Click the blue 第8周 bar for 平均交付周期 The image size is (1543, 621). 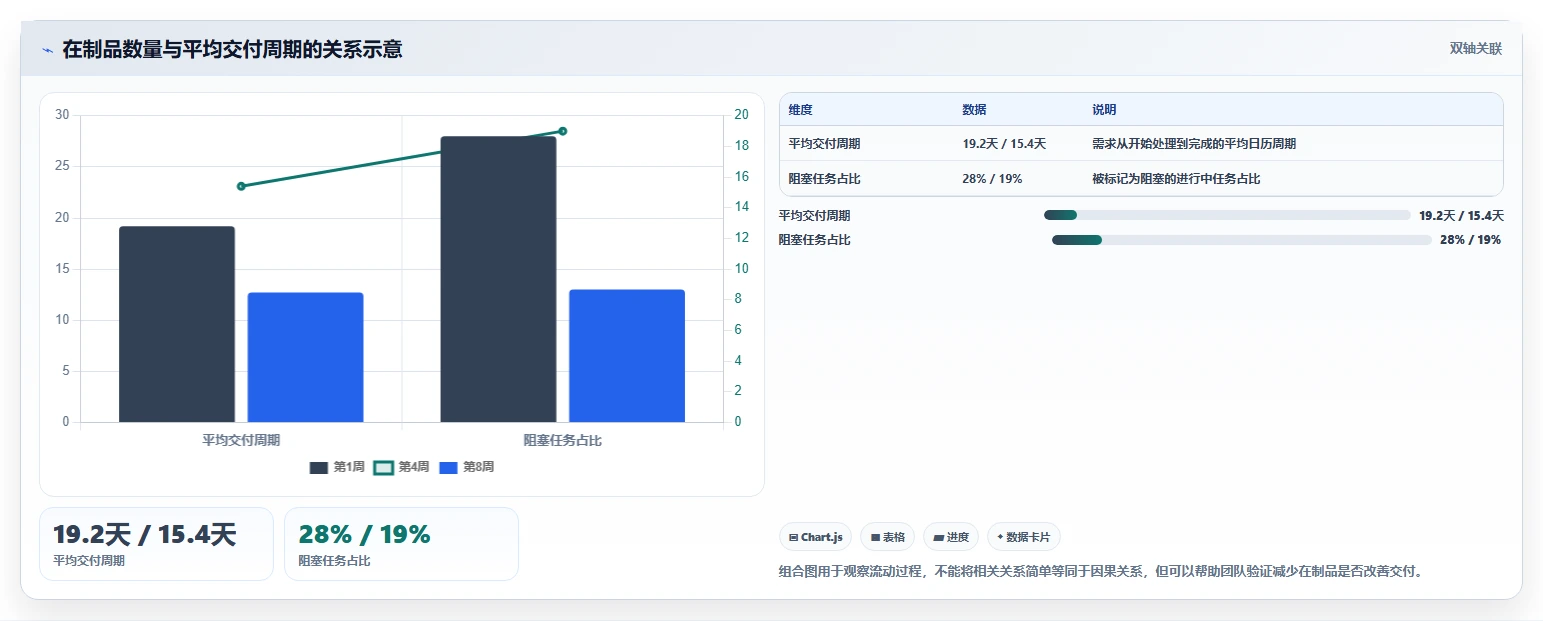tap(305, 357)
